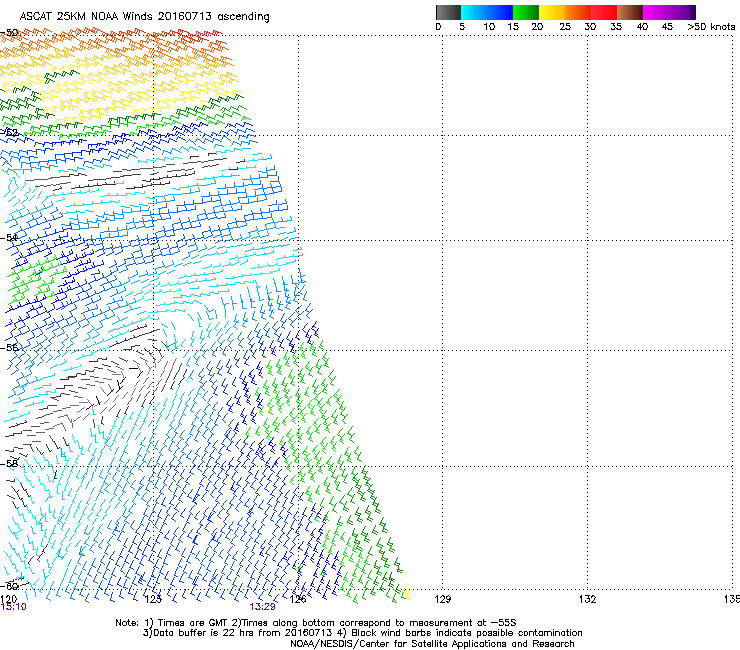Click the latitude label '-58'
This screenshot has height=650, width=740.
pos(9,464)
